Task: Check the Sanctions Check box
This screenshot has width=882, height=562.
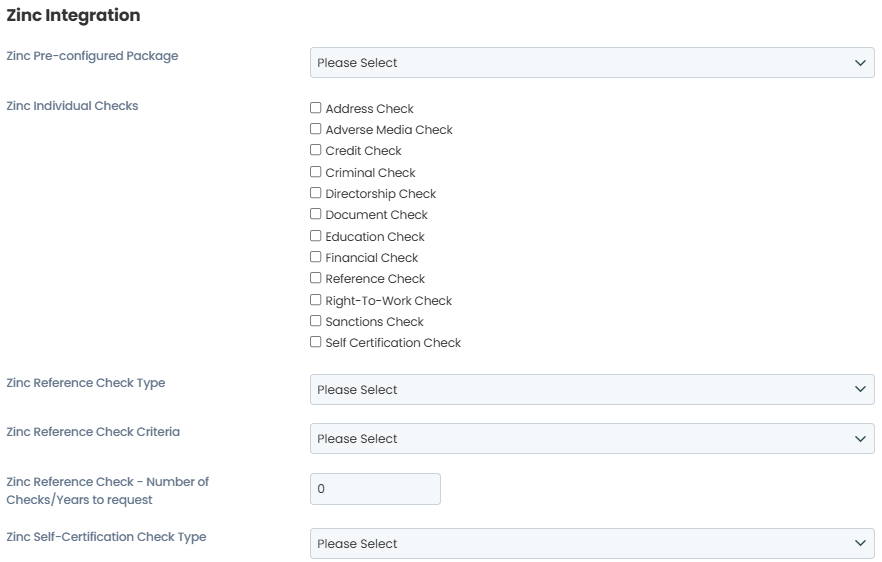Action: pyautogui.click(x=316, y=321)
